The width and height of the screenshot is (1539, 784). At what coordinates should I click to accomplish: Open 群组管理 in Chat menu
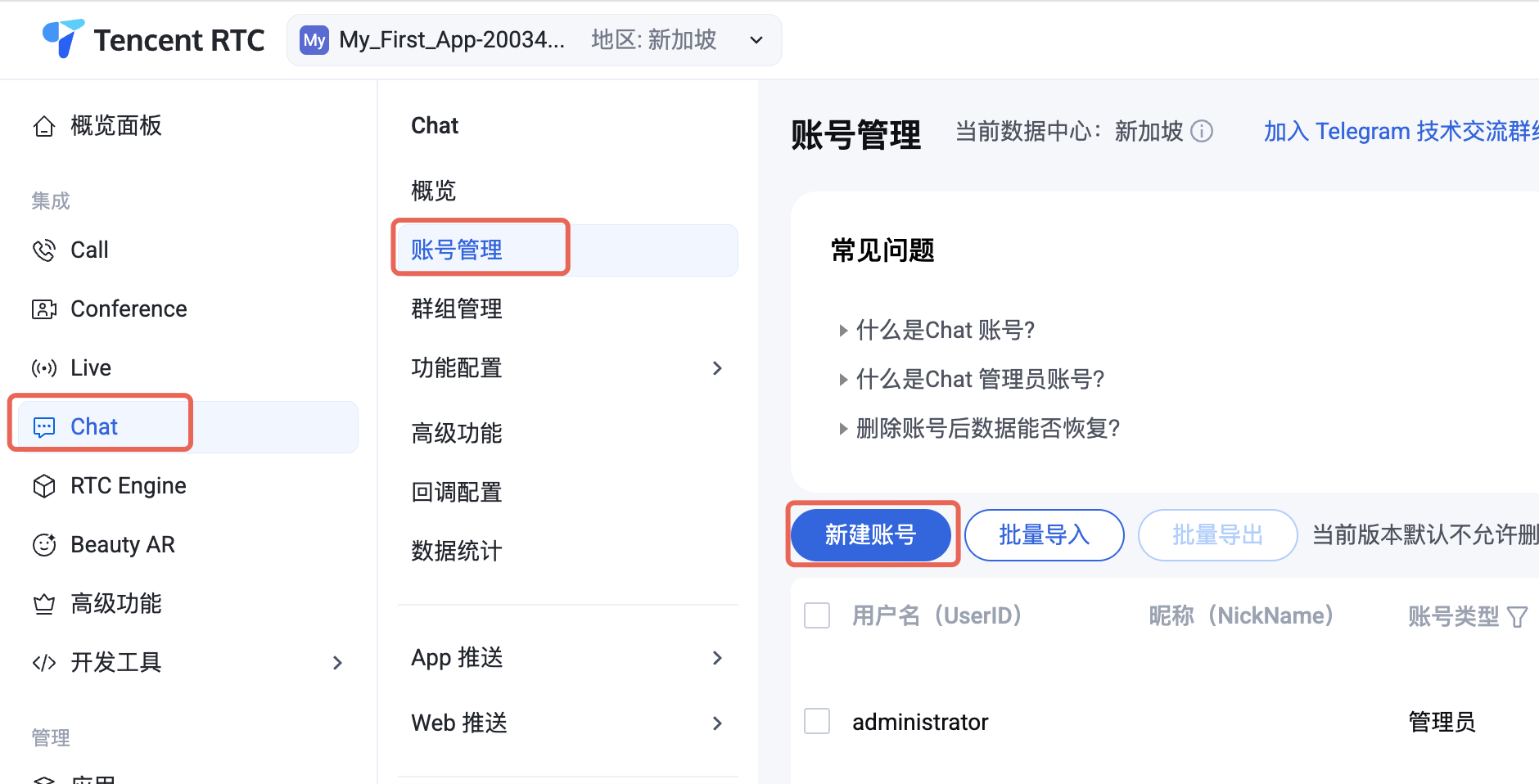click(x=457, y=309)
